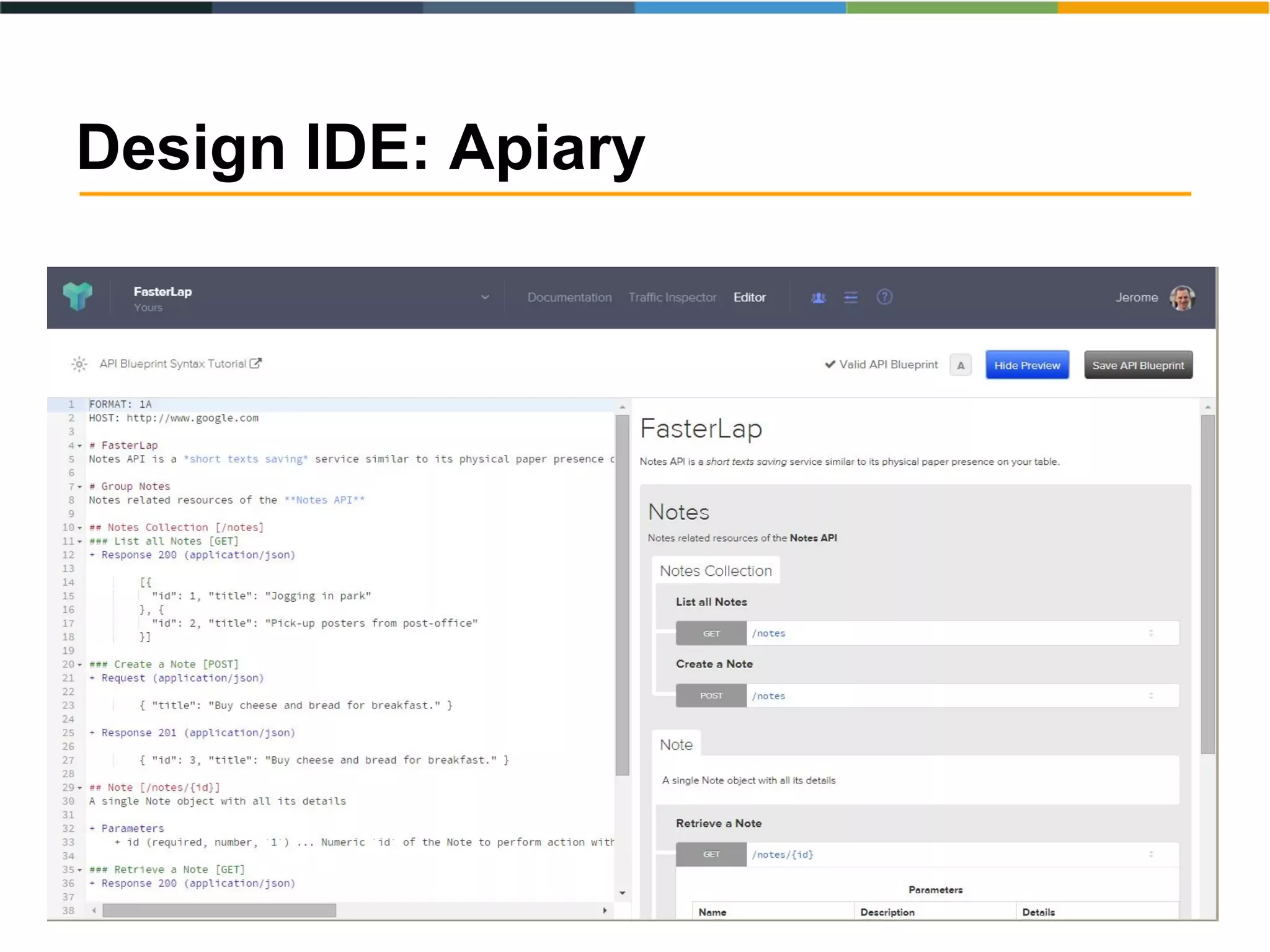Click Jerome's profile avatar

point(1182,297)
